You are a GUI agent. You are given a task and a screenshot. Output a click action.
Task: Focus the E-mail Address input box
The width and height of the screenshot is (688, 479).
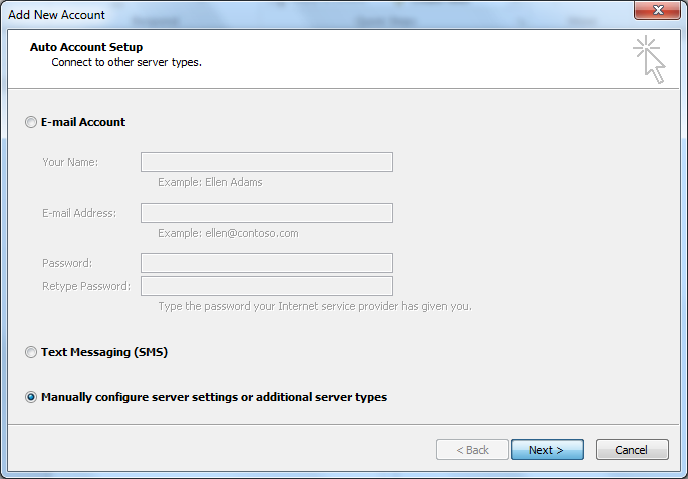267,213
